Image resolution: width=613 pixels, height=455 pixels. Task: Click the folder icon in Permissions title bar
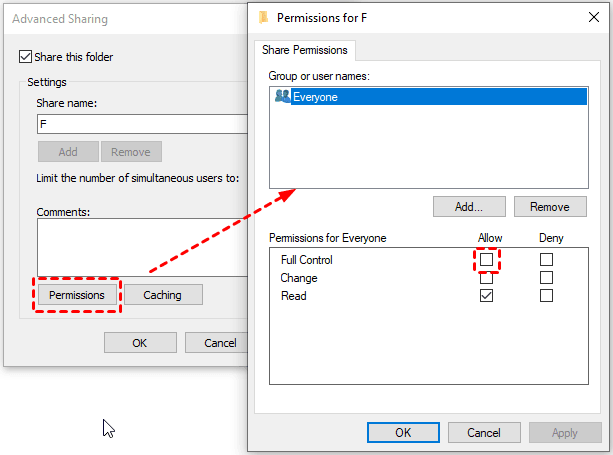263,17
